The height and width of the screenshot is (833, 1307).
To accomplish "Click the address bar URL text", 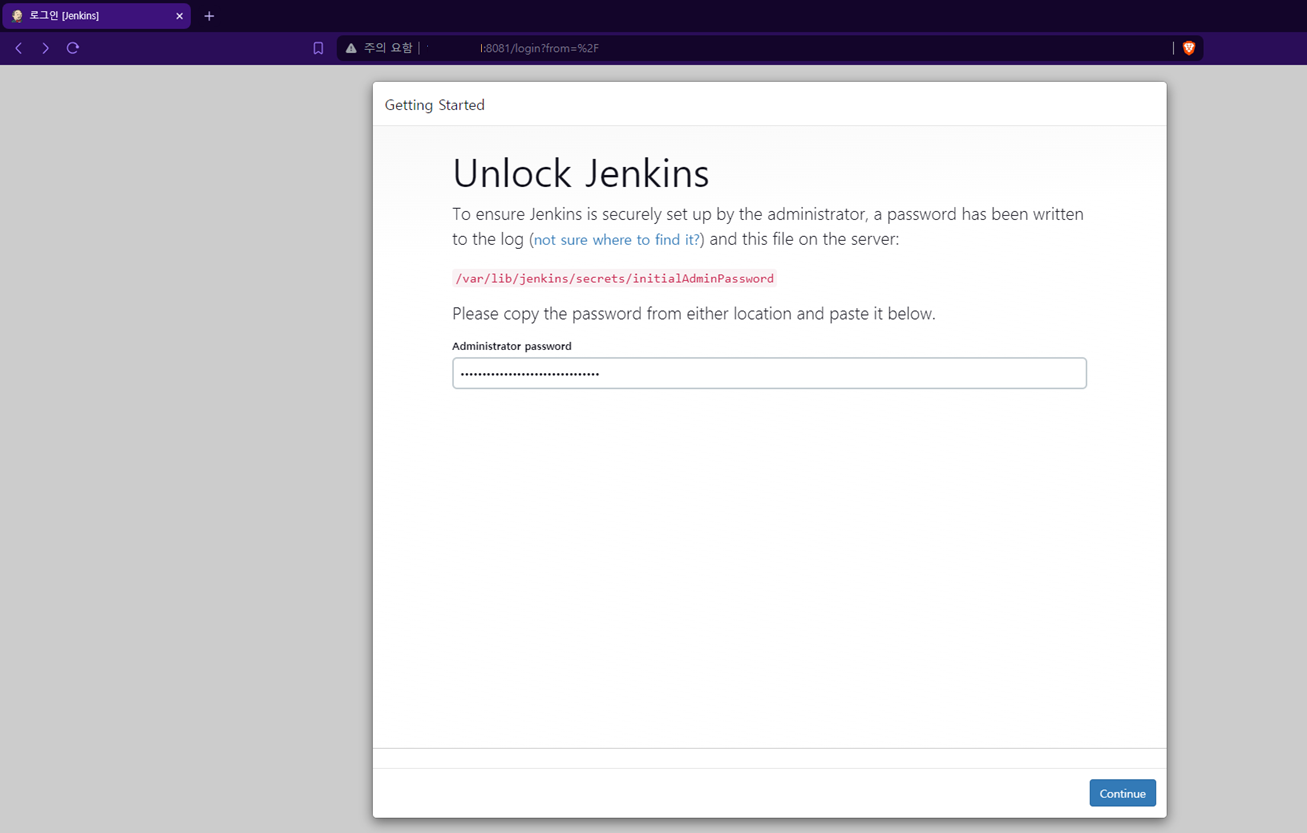I will [539, 48].
